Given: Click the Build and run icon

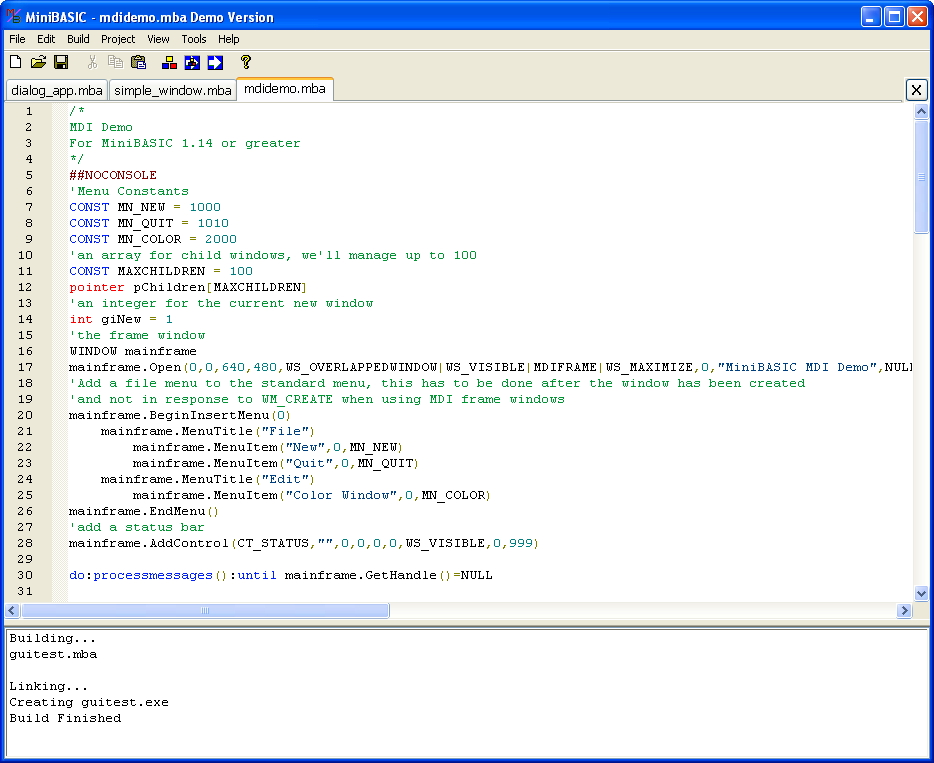Looking at the screenshot, I should coord(192,62).
